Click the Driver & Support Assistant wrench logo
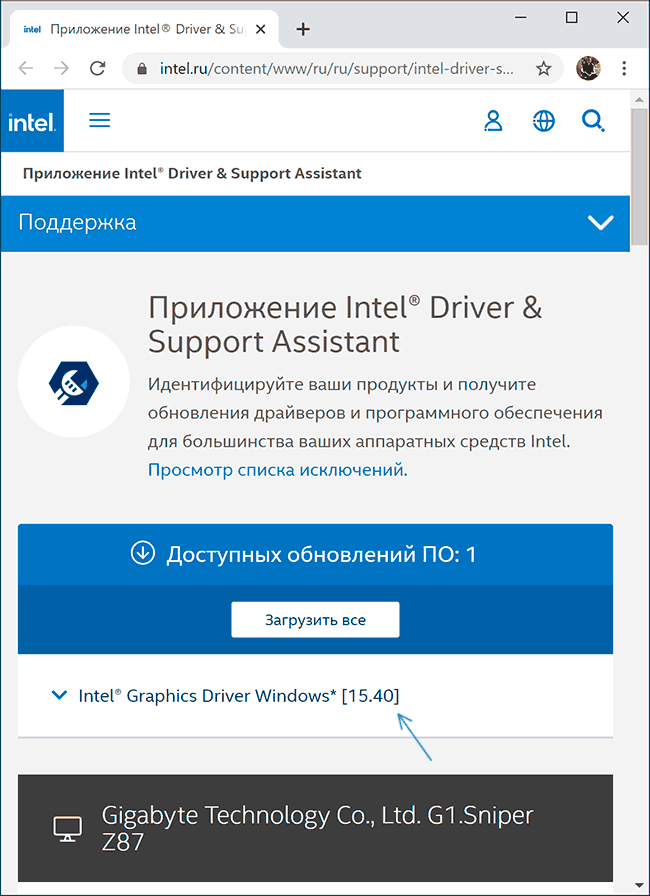Image resolution: width=650 pixels, height=896 pixels. [74, 382]
